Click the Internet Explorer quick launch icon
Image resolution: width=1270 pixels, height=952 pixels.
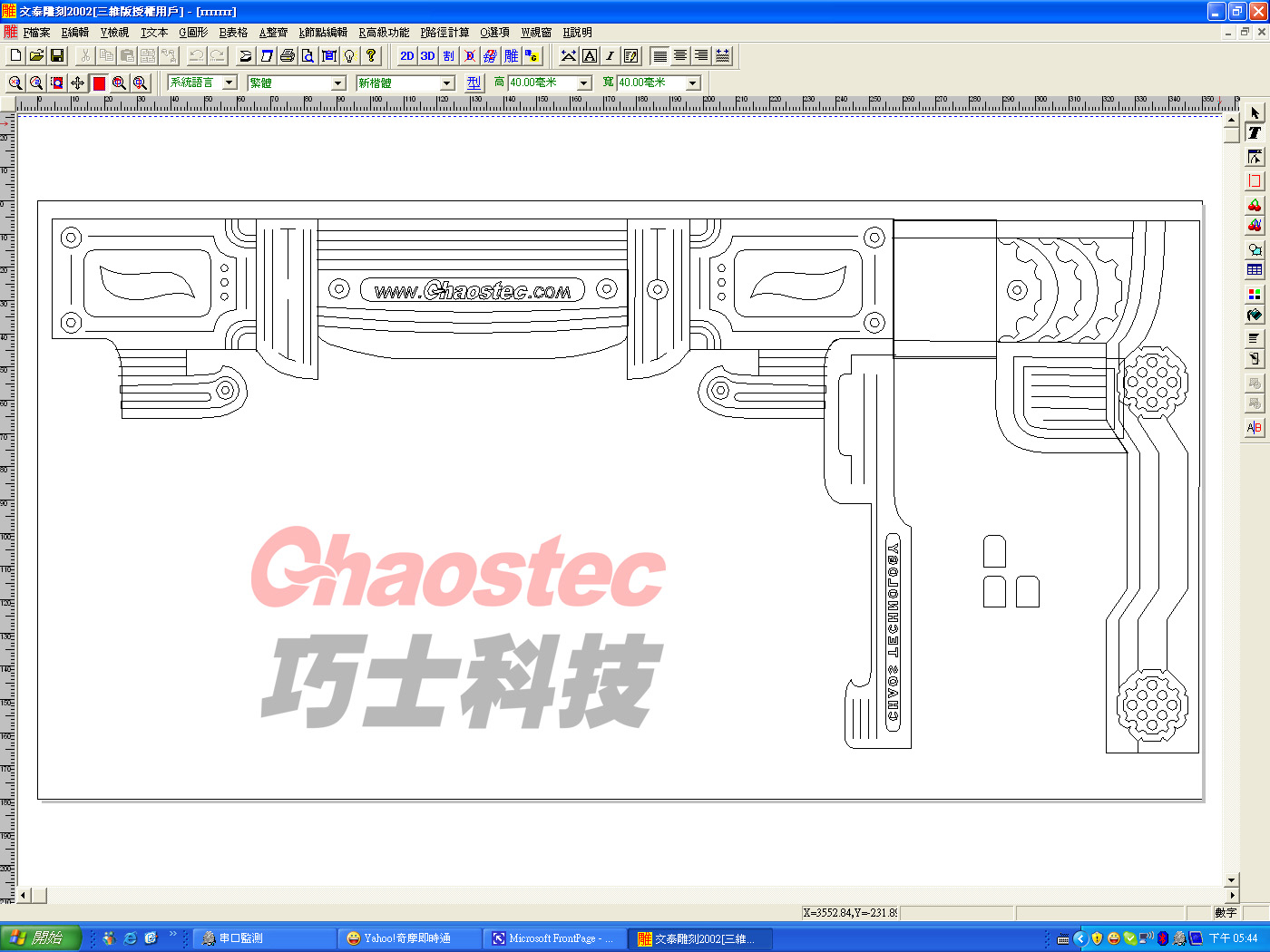coord(131,938)
